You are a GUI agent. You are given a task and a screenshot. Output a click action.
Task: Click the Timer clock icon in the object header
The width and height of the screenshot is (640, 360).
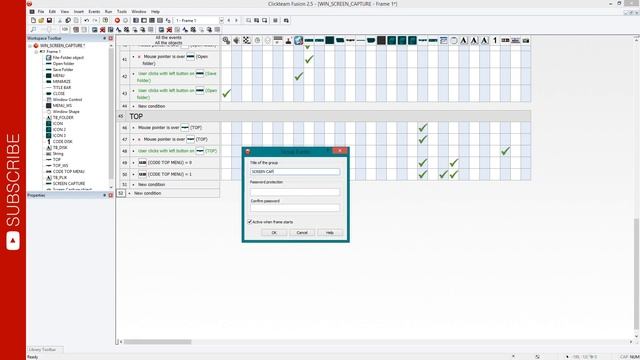(257, 40)
